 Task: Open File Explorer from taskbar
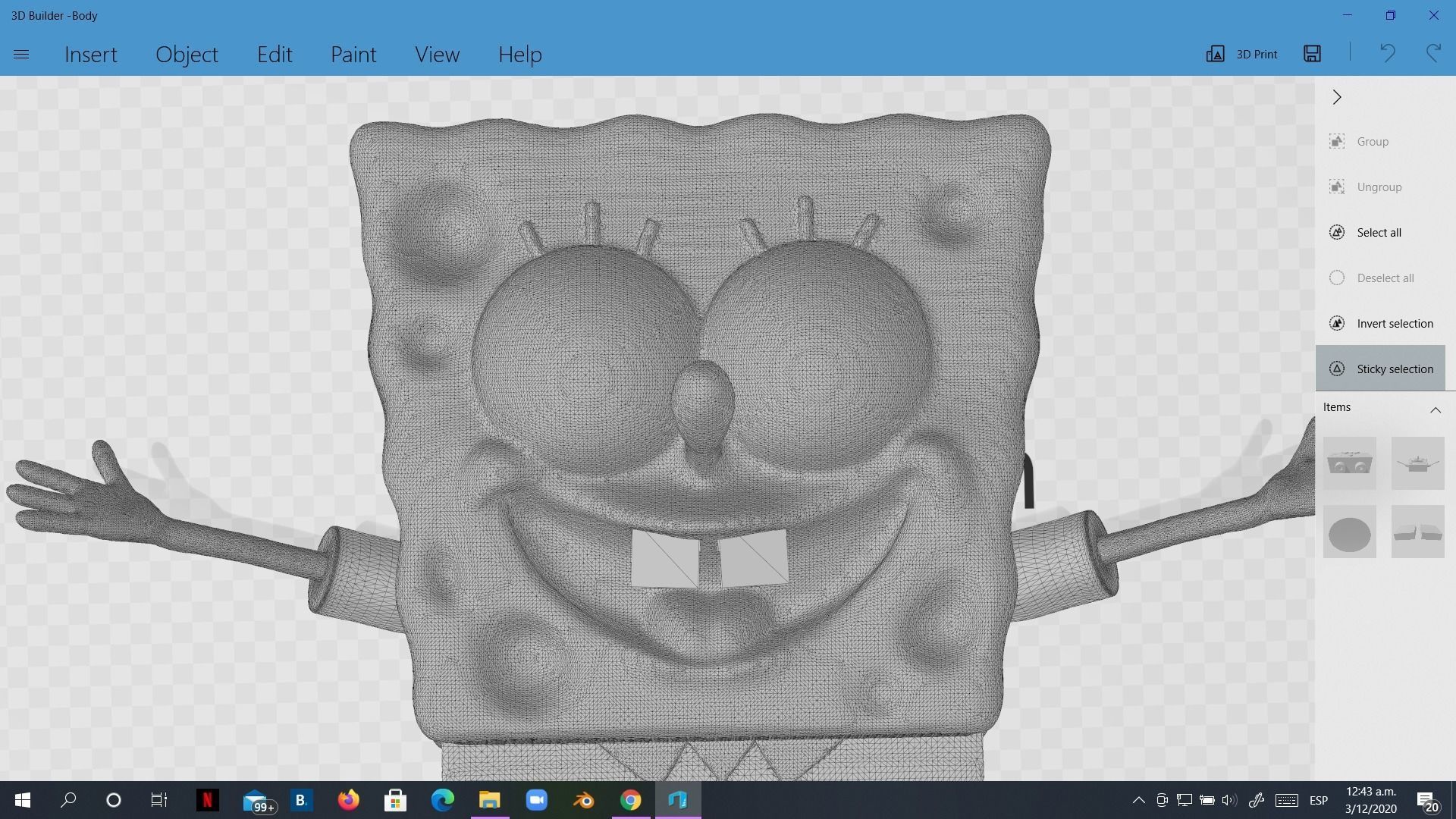[x=490, y=800]
